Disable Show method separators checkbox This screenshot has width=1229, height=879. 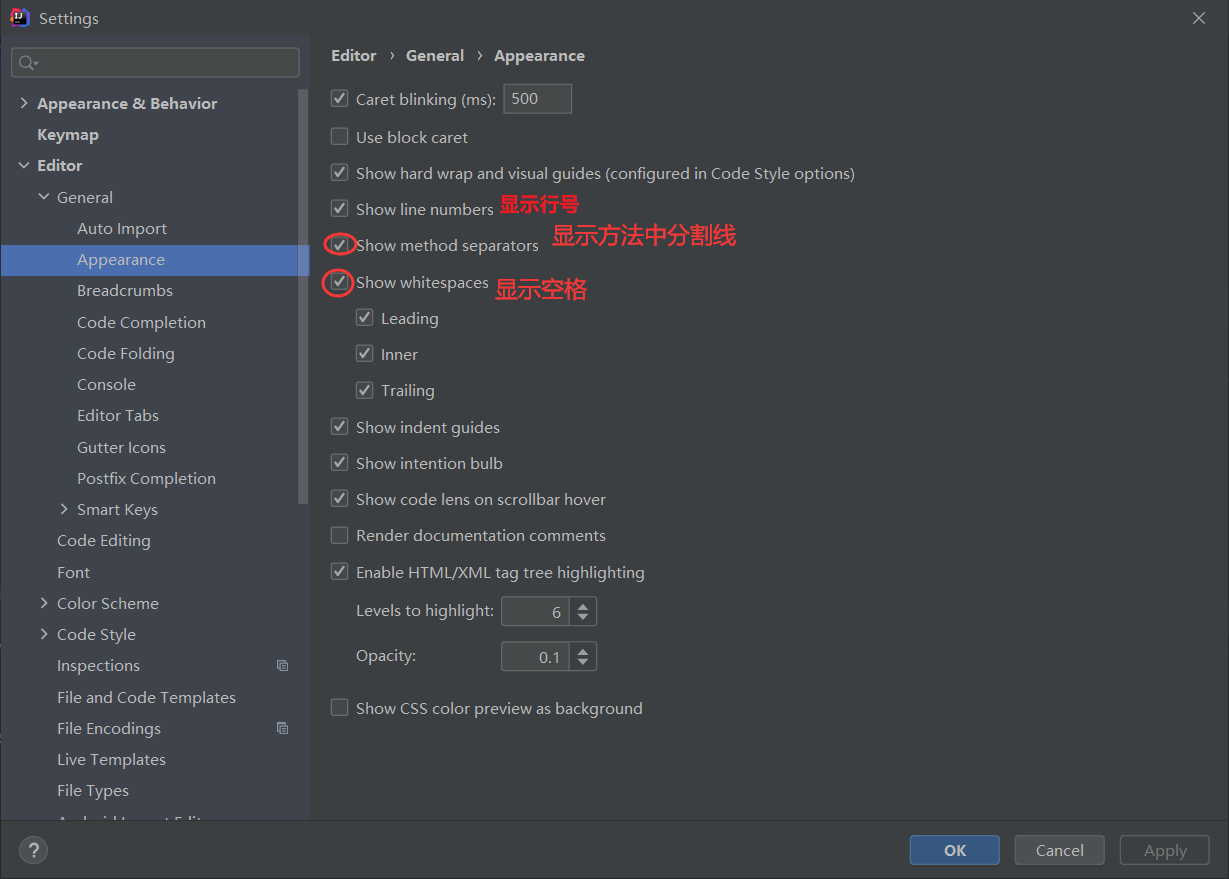pos(340,245)
